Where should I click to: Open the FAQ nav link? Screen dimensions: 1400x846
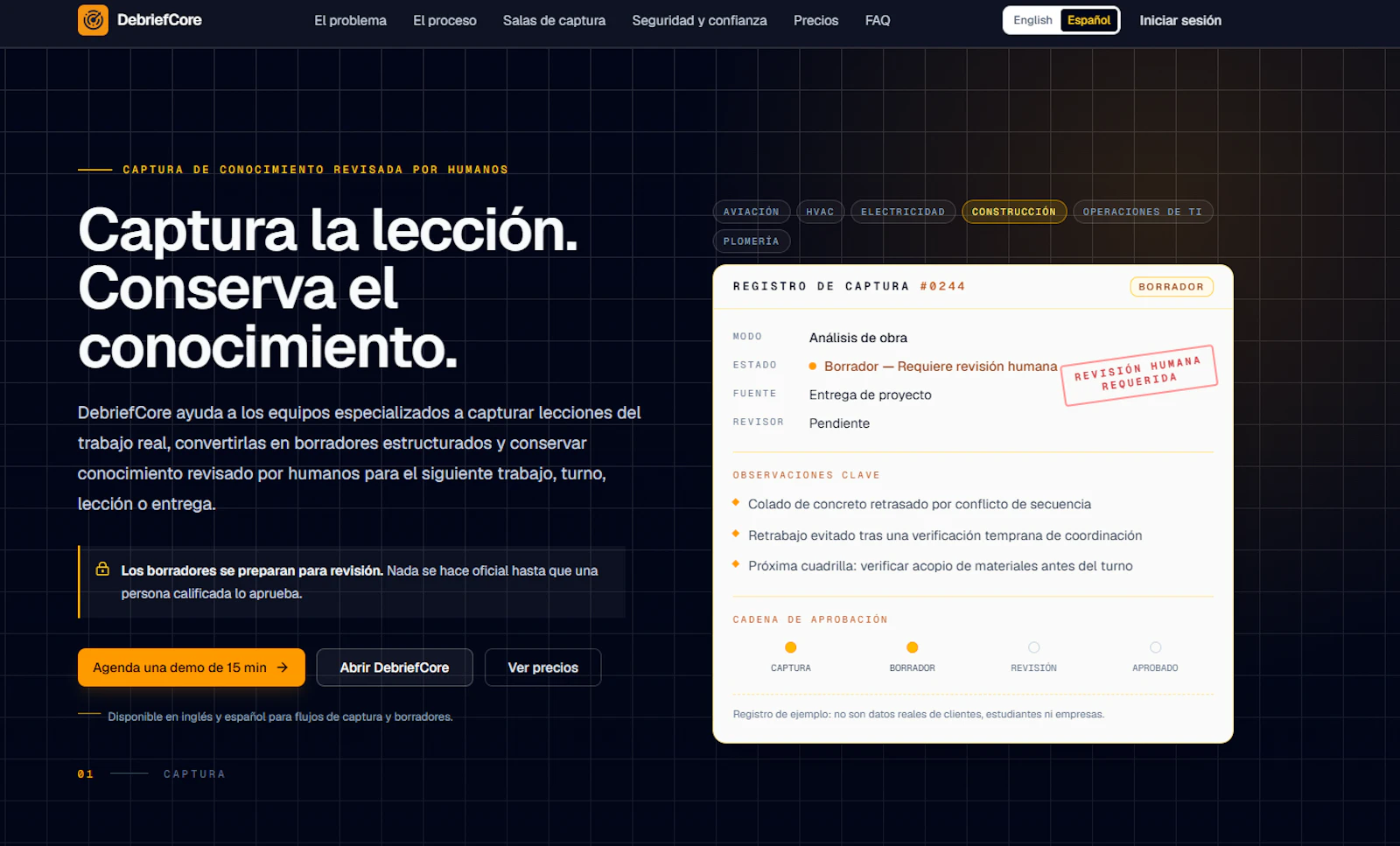point(878,20)
